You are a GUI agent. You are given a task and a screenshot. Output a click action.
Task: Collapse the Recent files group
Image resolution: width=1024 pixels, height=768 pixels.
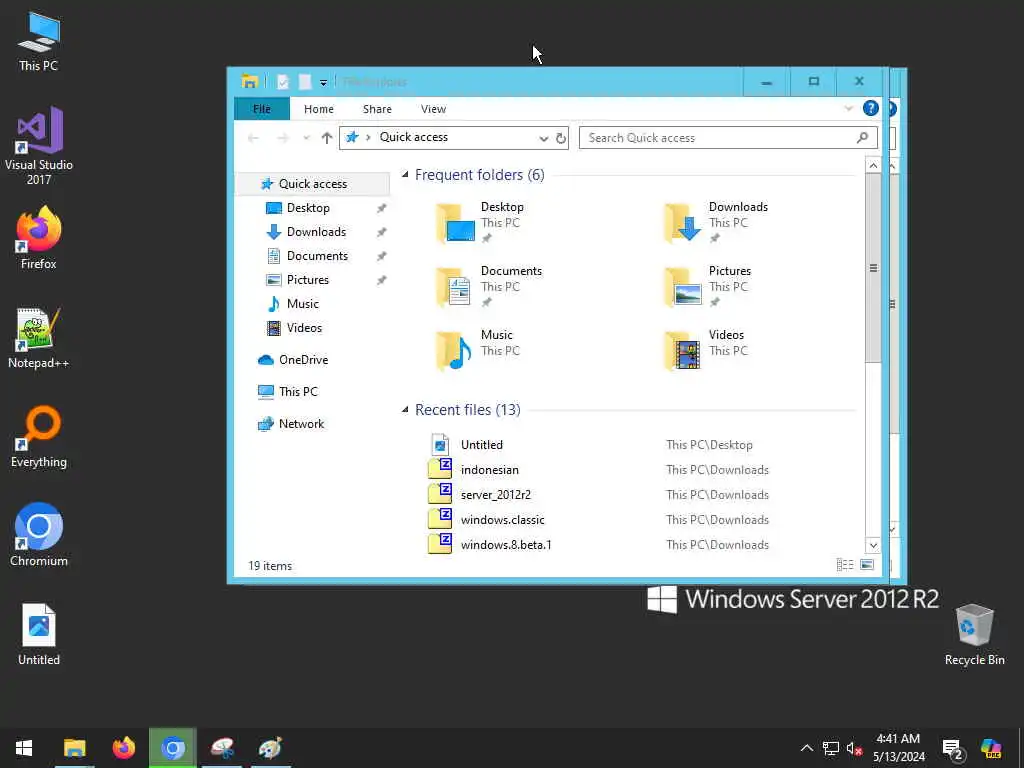click(x=405, y=409)
